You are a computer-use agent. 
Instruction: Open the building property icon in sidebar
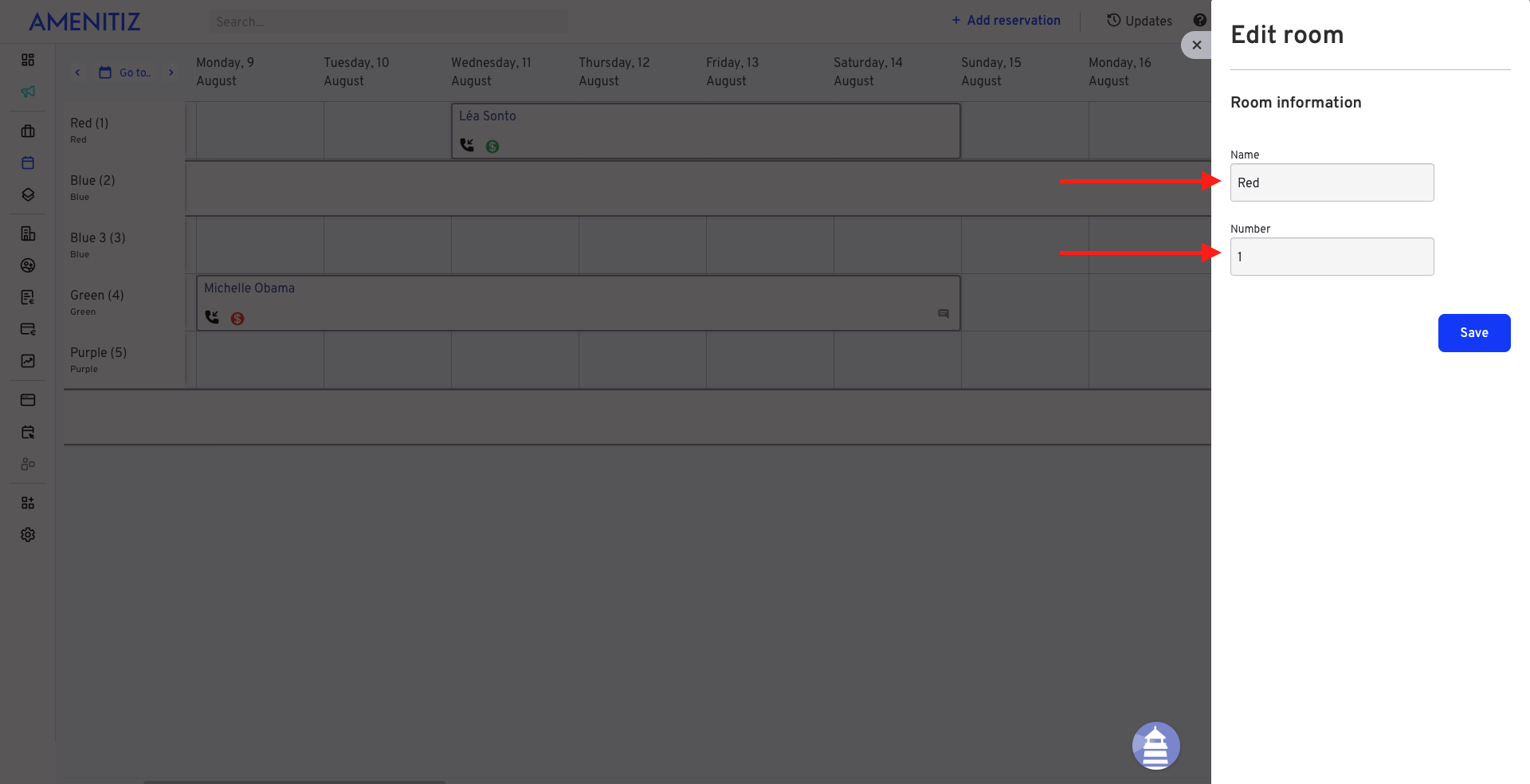(28, 233)
